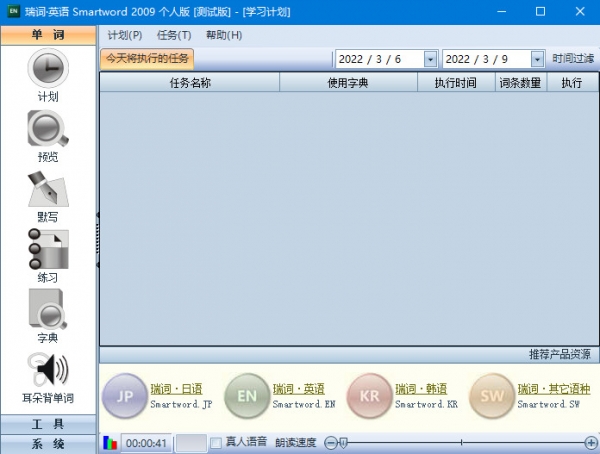This screenshot has width=600, height=454.
Task: Click the minus icon of reading speed
Action: coord(330,443)
